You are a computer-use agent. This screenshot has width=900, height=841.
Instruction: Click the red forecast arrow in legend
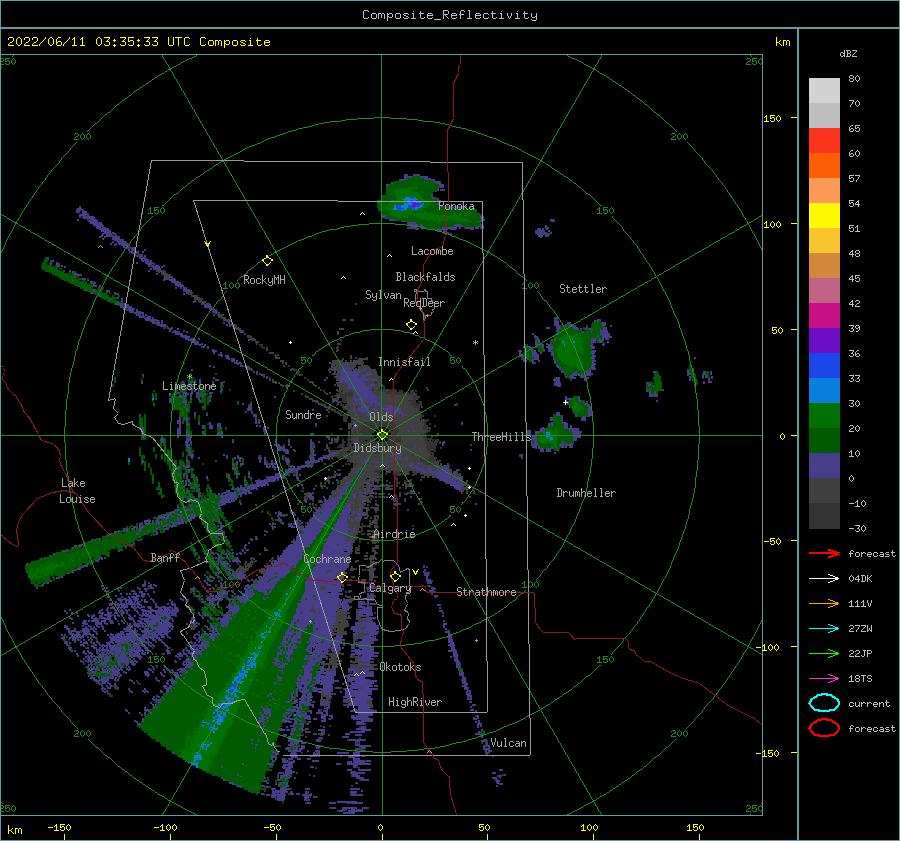pyautogui.click(x=824, y=553)
